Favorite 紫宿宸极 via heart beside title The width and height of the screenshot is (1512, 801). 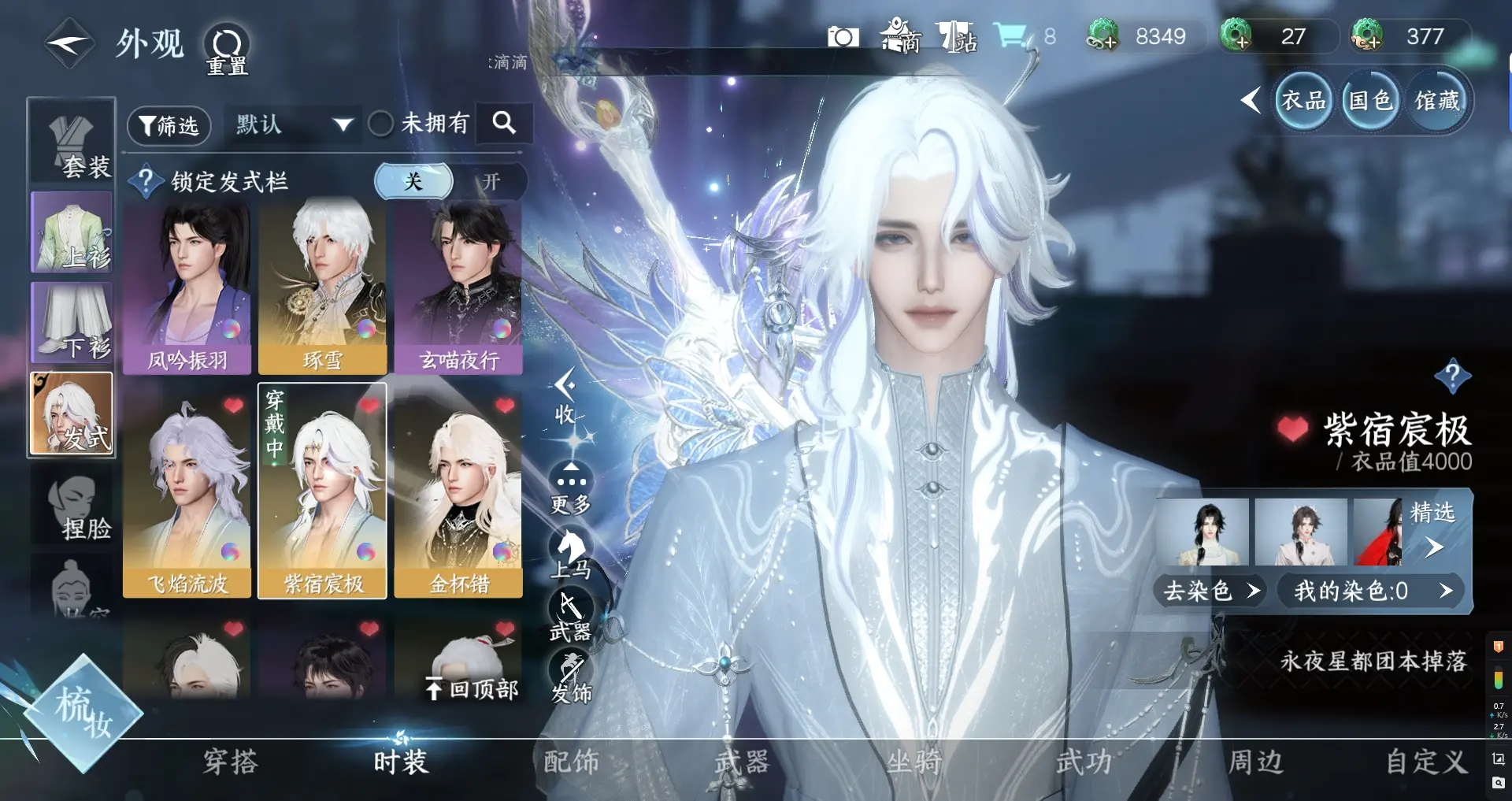coord(1292,428)
